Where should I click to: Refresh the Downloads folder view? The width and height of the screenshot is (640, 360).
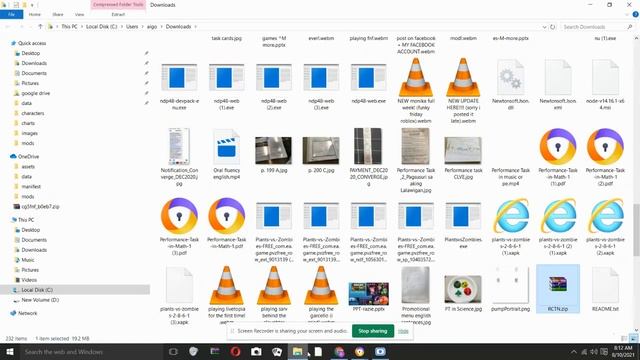point(553,27)
